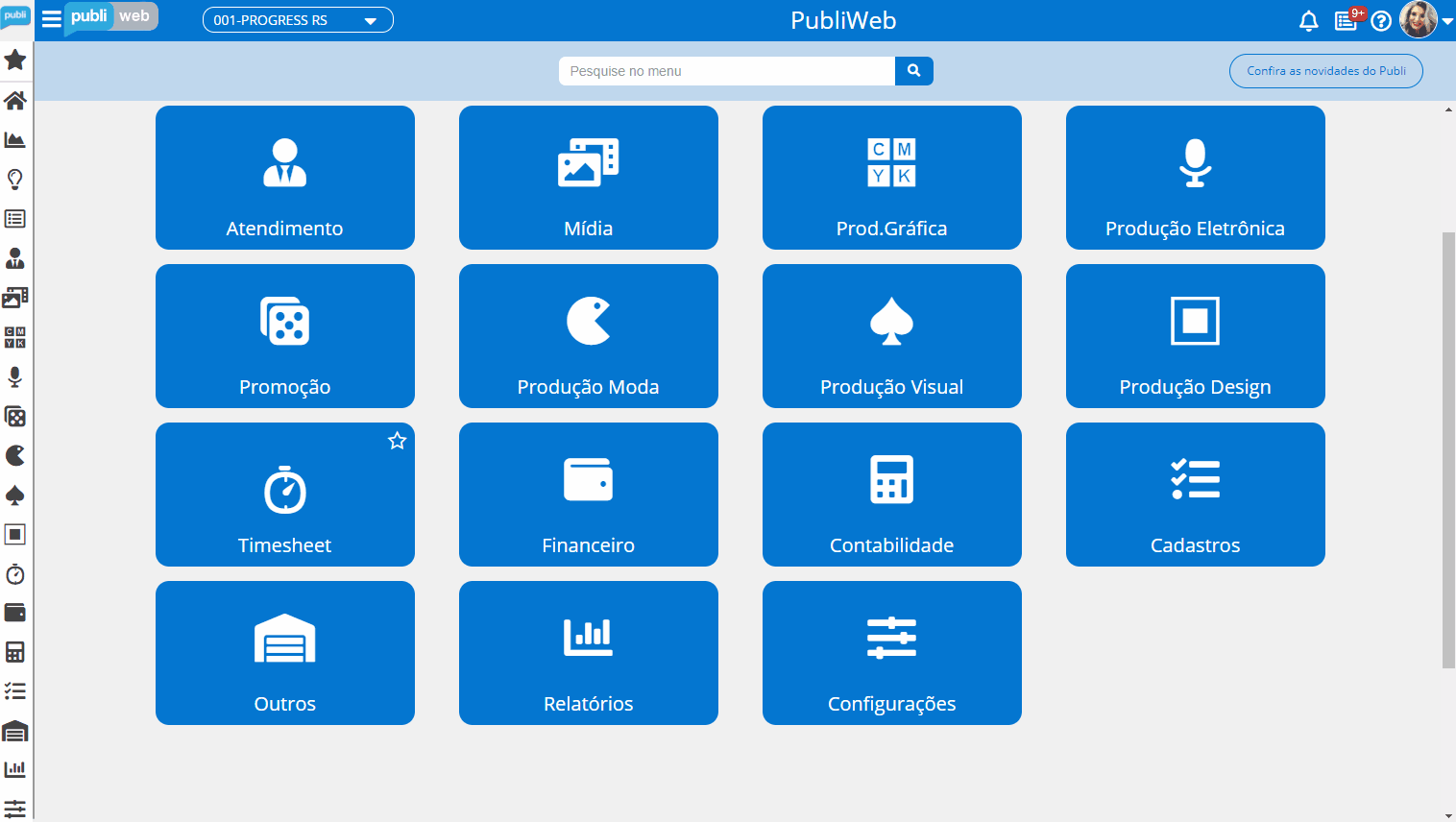Open Relatórios bar chart icon in sidebar

(x=15, y=769)
